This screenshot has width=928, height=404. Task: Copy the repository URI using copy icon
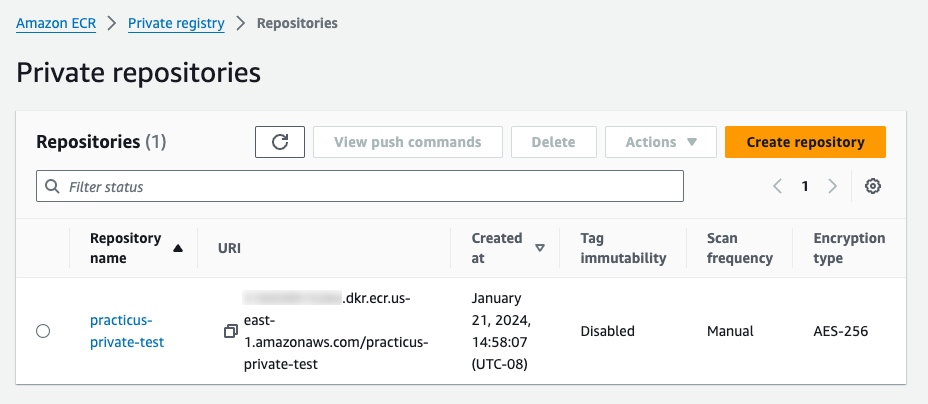[x=231, y=331]
